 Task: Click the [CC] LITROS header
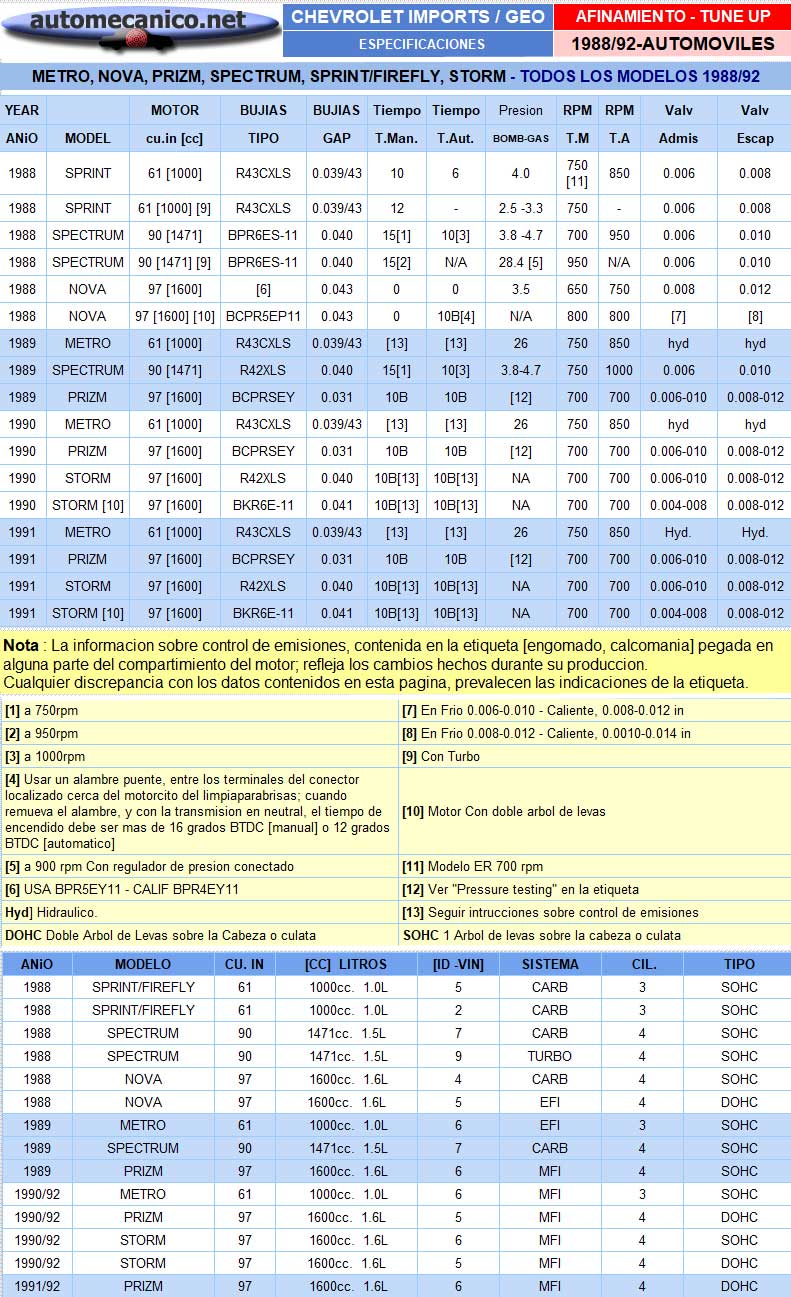346,964
